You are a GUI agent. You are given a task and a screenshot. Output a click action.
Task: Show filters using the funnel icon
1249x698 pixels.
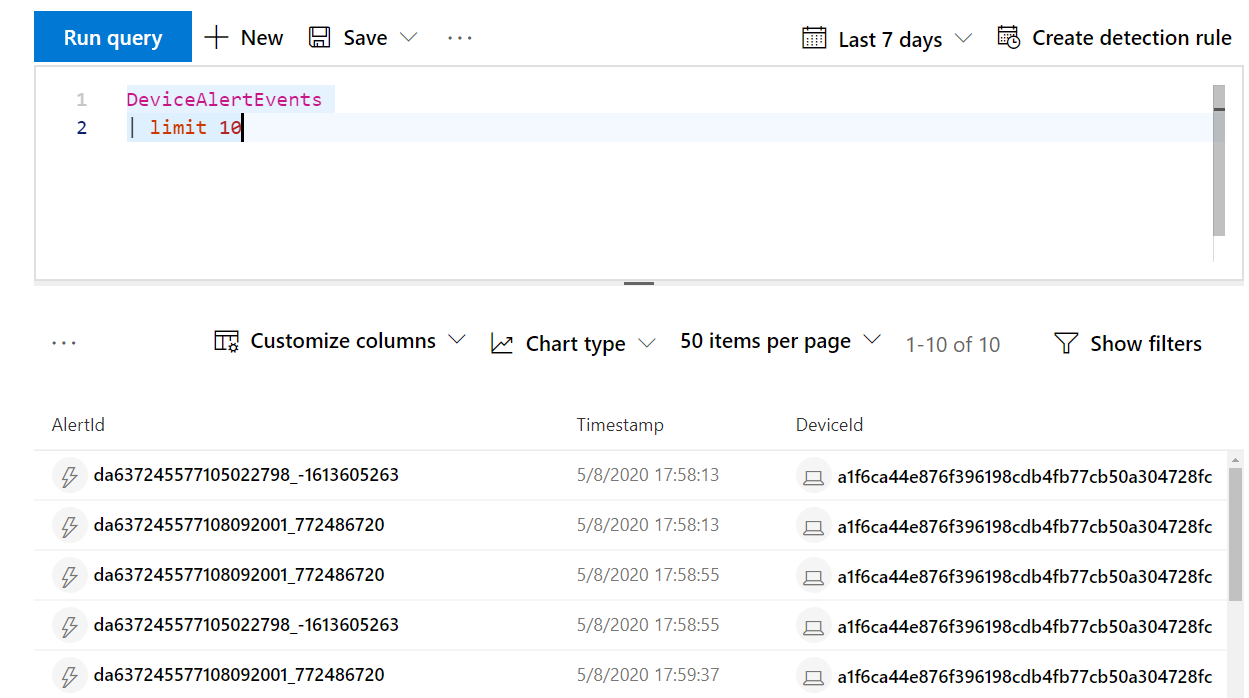(1066, 344)
